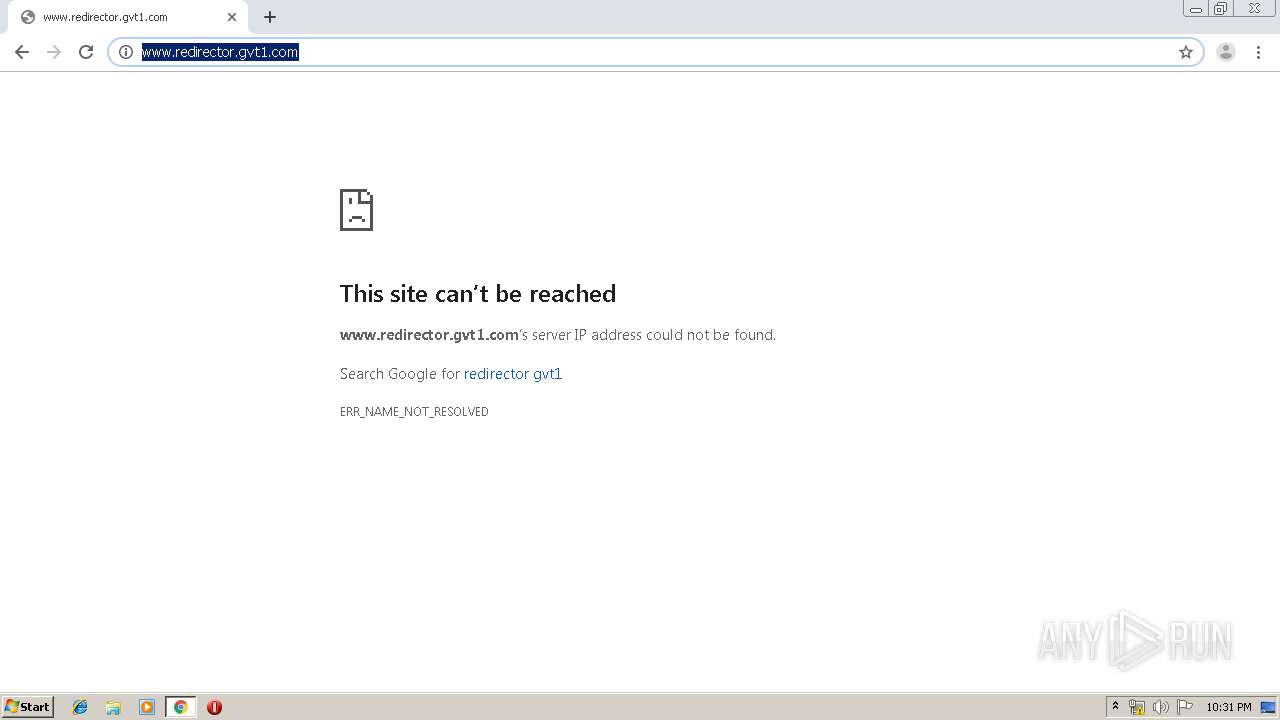Open Action Center flag icon
The width and height of the screenshot is (1280, 720).
tap(1185, 707)
